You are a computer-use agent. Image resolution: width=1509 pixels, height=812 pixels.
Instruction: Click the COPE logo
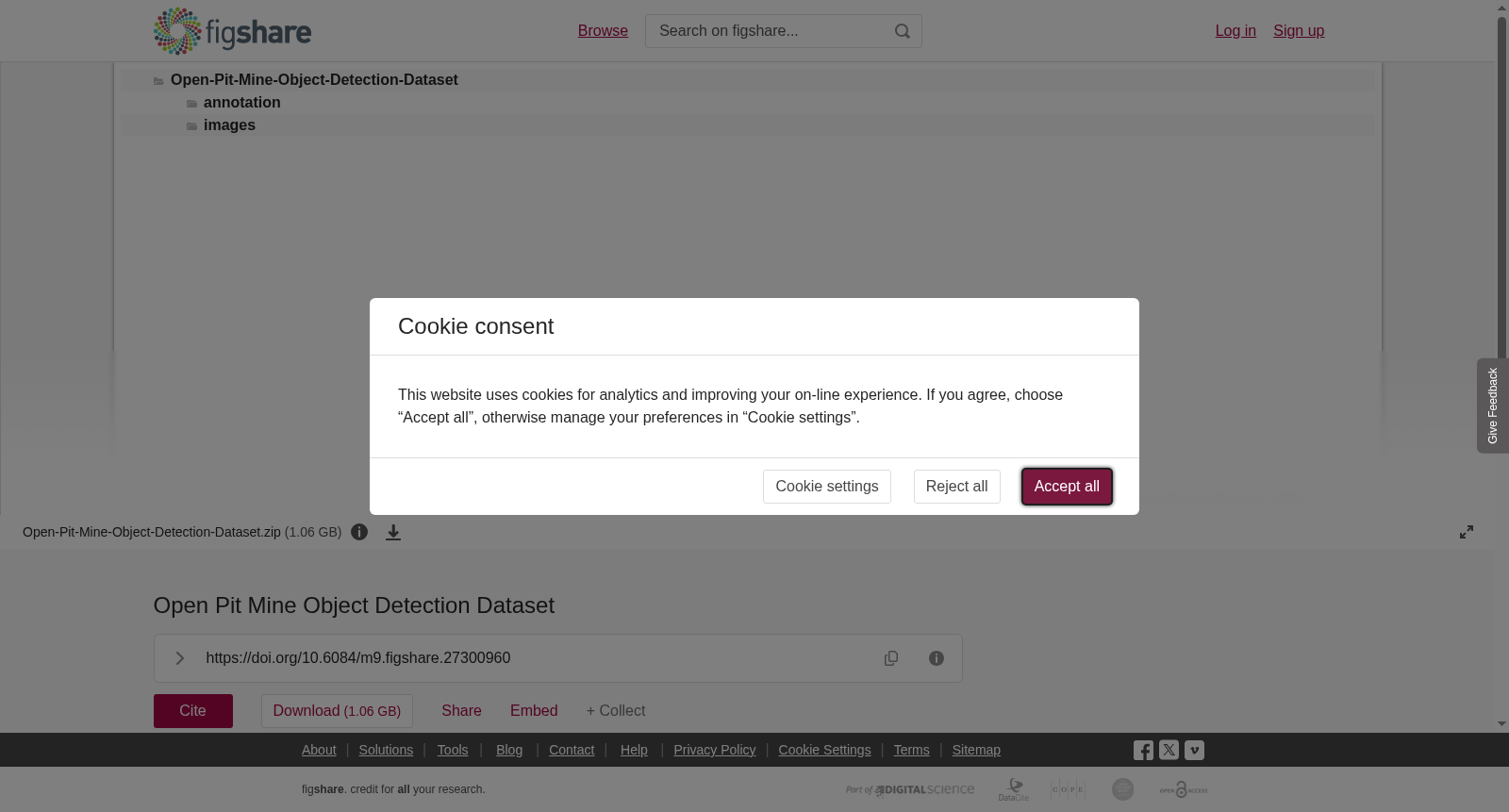point(1068,789)
